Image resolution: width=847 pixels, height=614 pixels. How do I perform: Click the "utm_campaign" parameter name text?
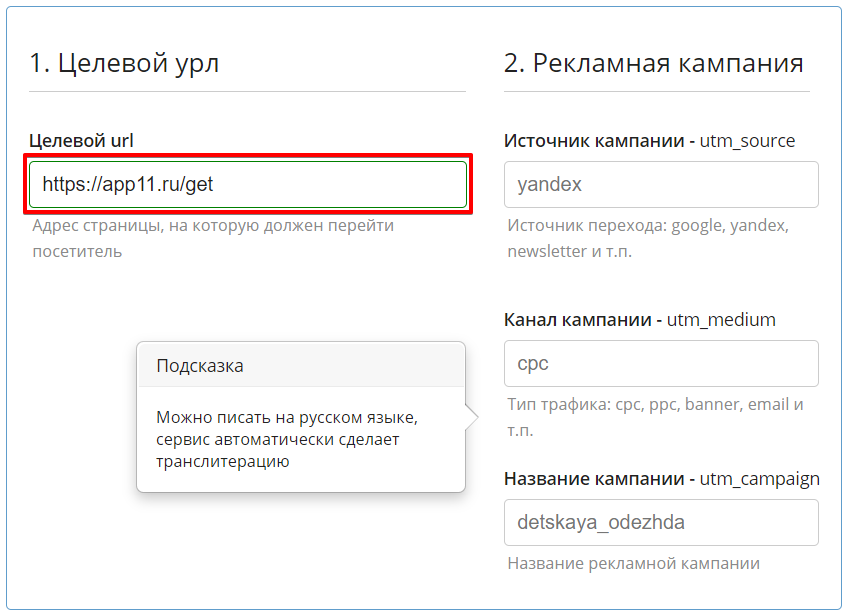(x=760, y=479)
